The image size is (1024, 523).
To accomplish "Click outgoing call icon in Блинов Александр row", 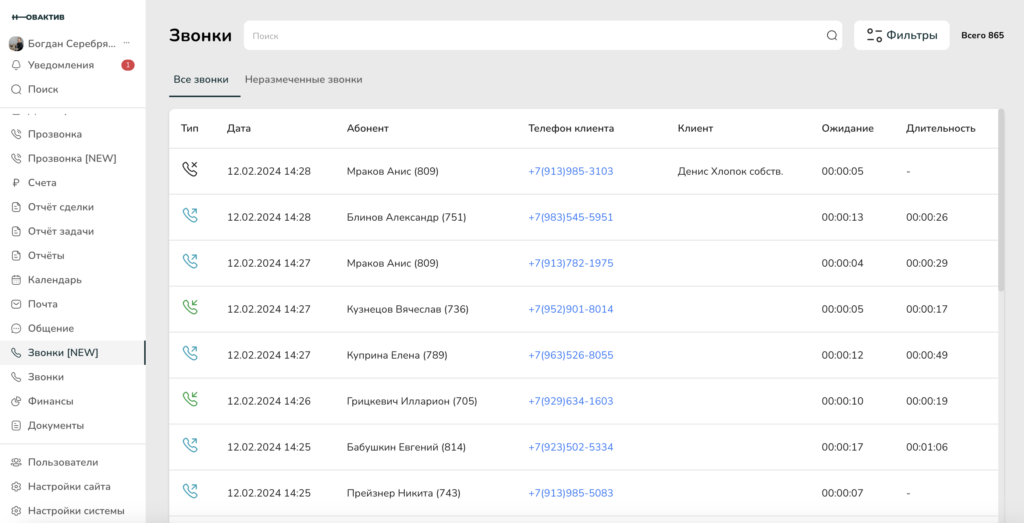I will coord(190,216).
